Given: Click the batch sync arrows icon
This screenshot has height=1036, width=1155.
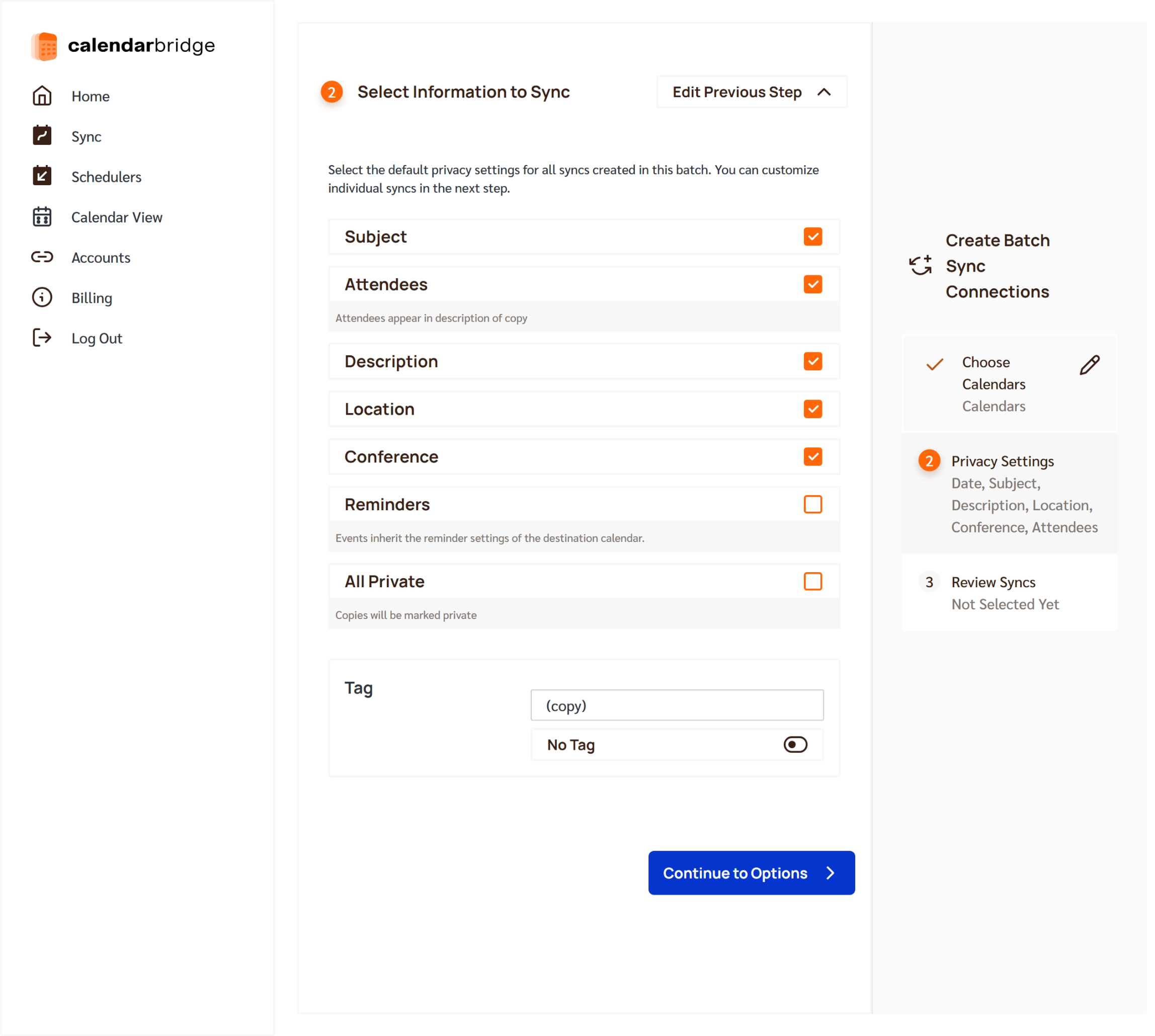Looking at the screenshot, I should 921,266.
